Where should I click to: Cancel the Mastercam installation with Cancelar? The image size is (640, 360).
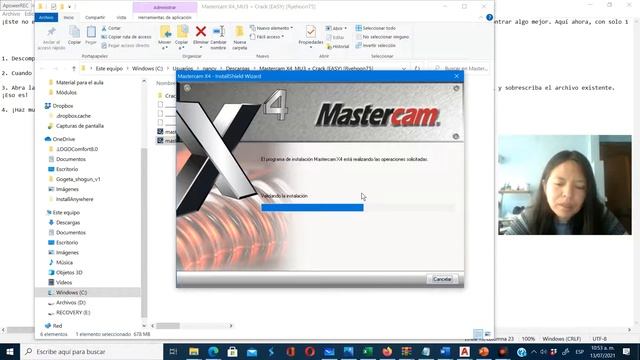[x=442, y=279]
